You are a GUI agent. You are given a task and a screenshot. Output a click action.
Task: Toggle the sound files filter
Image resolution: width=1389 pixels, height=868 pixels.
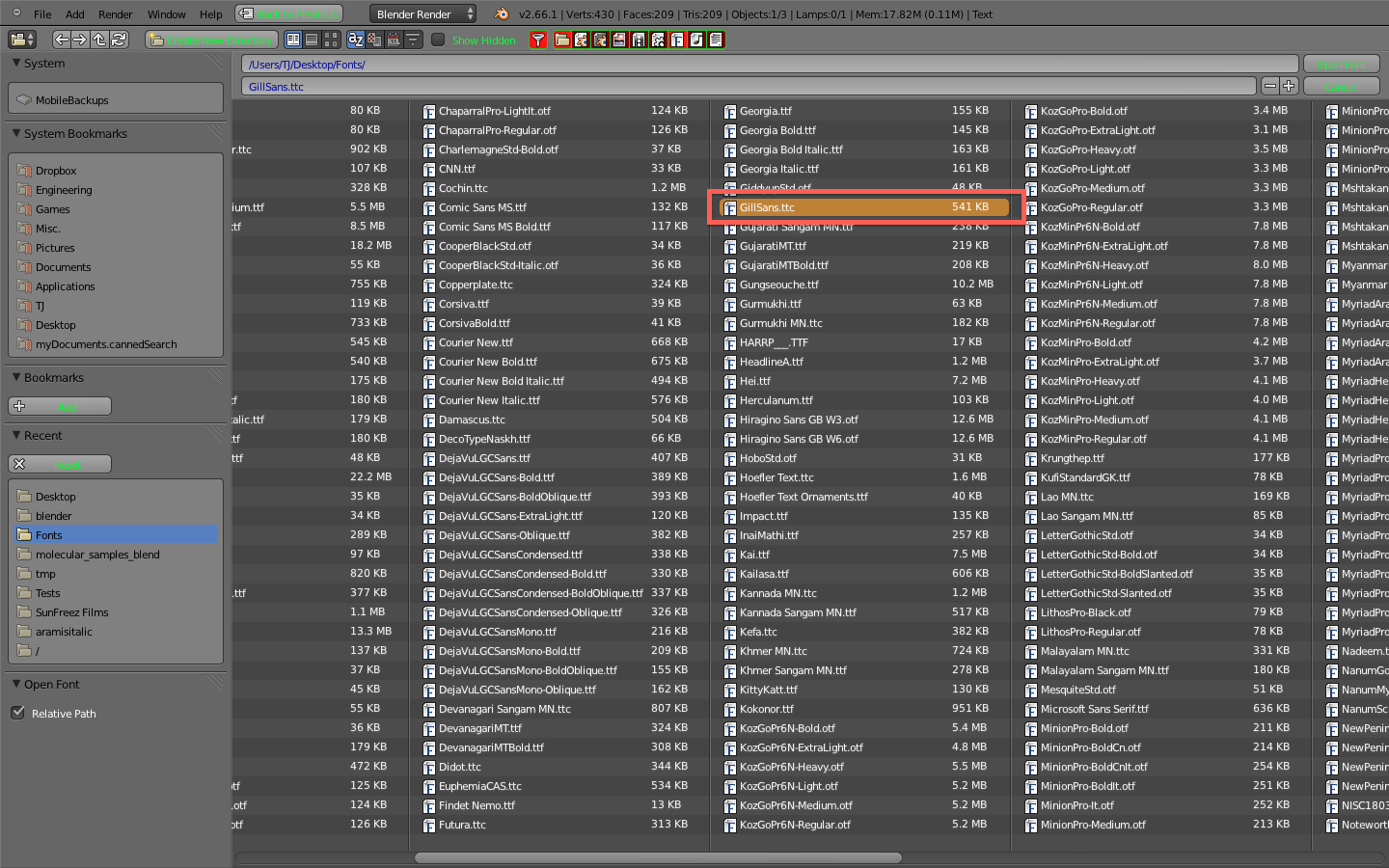[696, 40]
